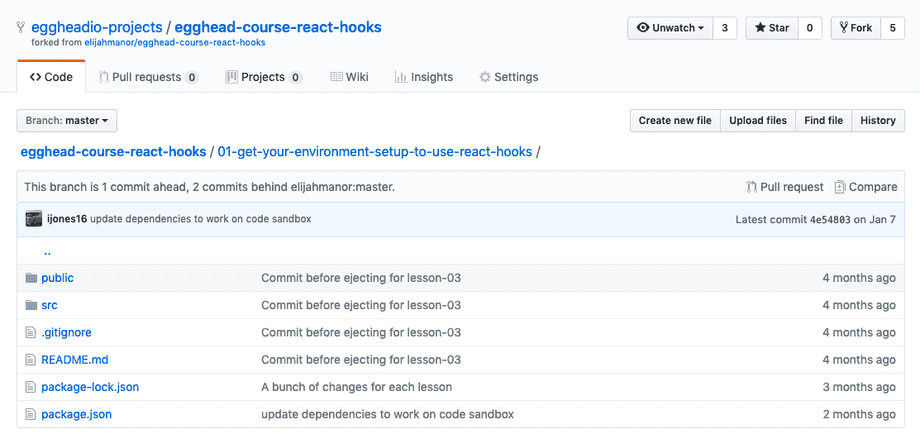Screen dimensions: 920x434
Task: Open the package-lock.json file
Action: pyautogui.click(x=90, y=387)
